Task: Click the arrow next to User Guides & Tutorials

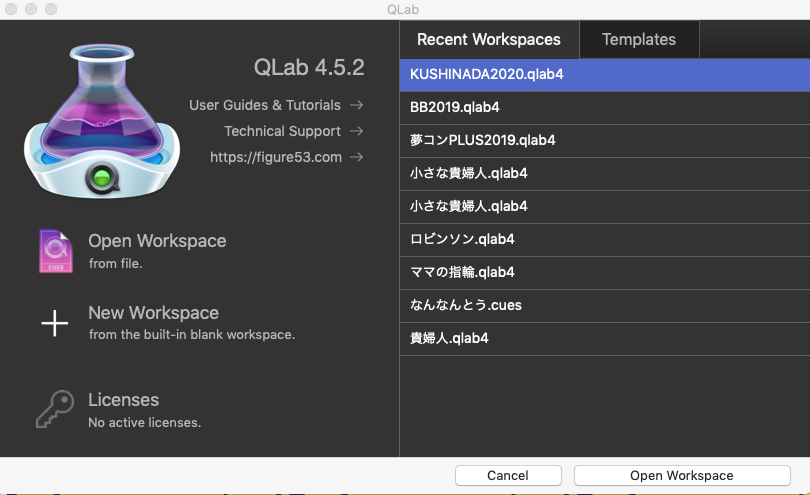Action: pos(356,105)
